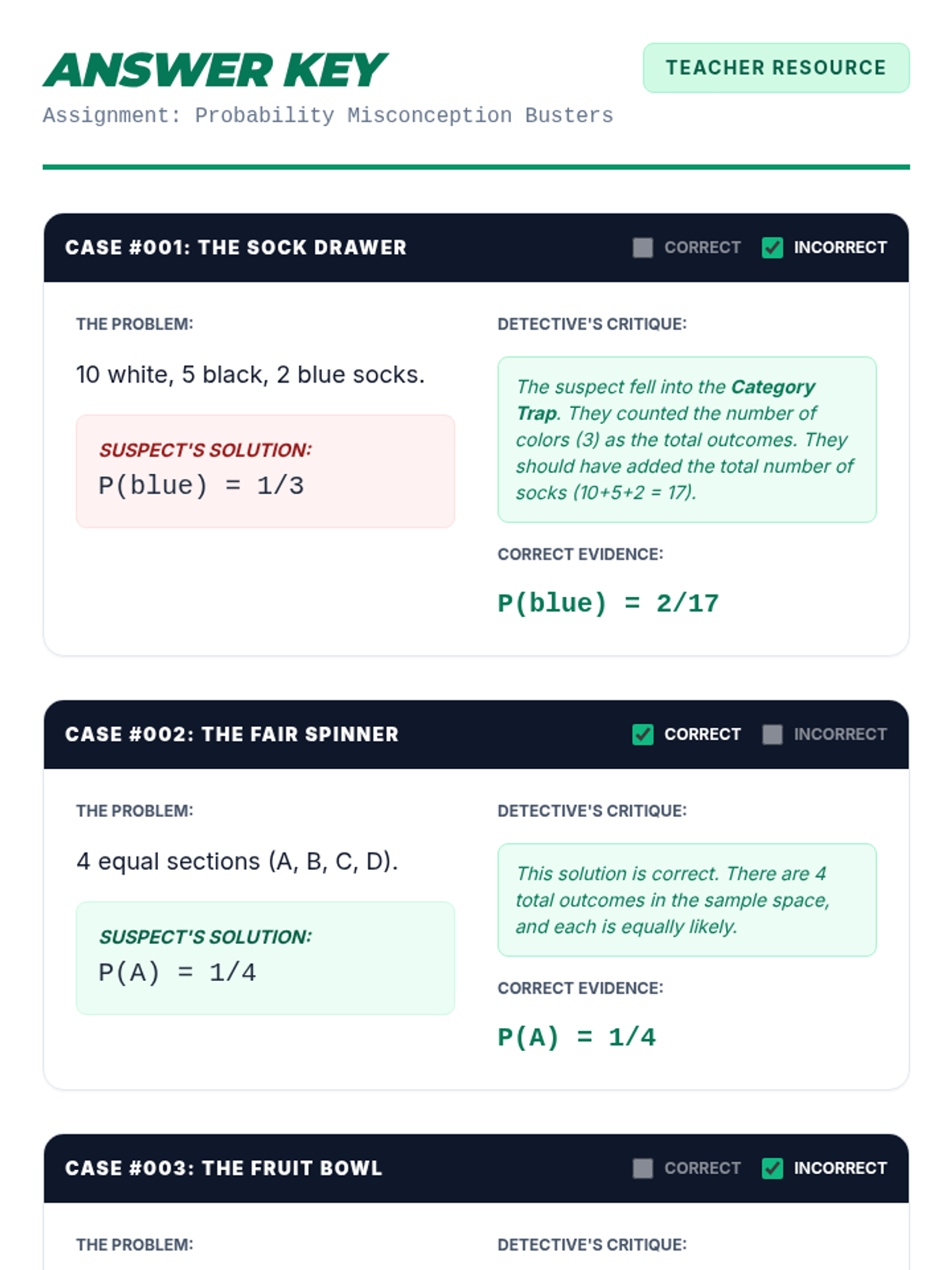Click the Probability Misconception Busters assignment subtitle
Image resolution: width=952 pixels, height=1270 pixels.
[328, 115]
